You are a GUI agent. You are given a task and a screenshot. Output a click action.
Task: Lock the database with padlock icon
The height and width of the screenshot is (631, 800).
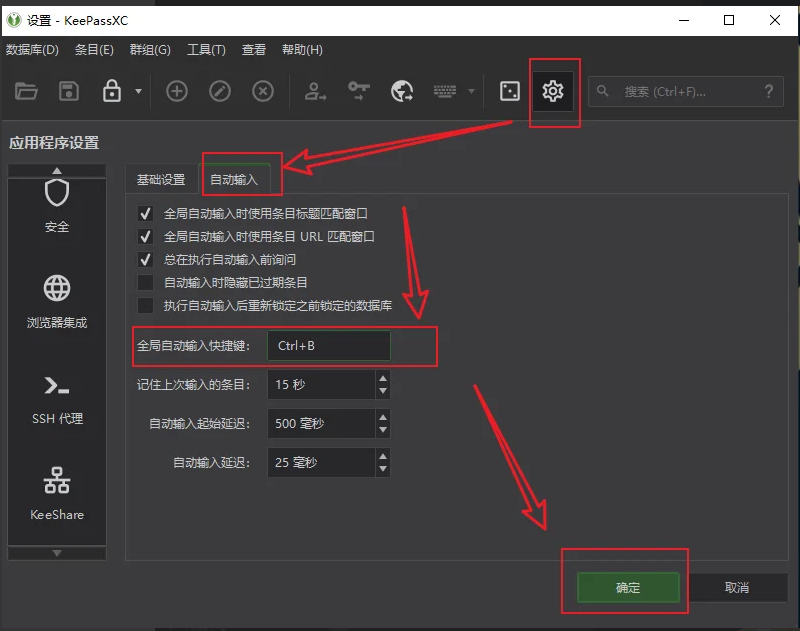(112, 91)
